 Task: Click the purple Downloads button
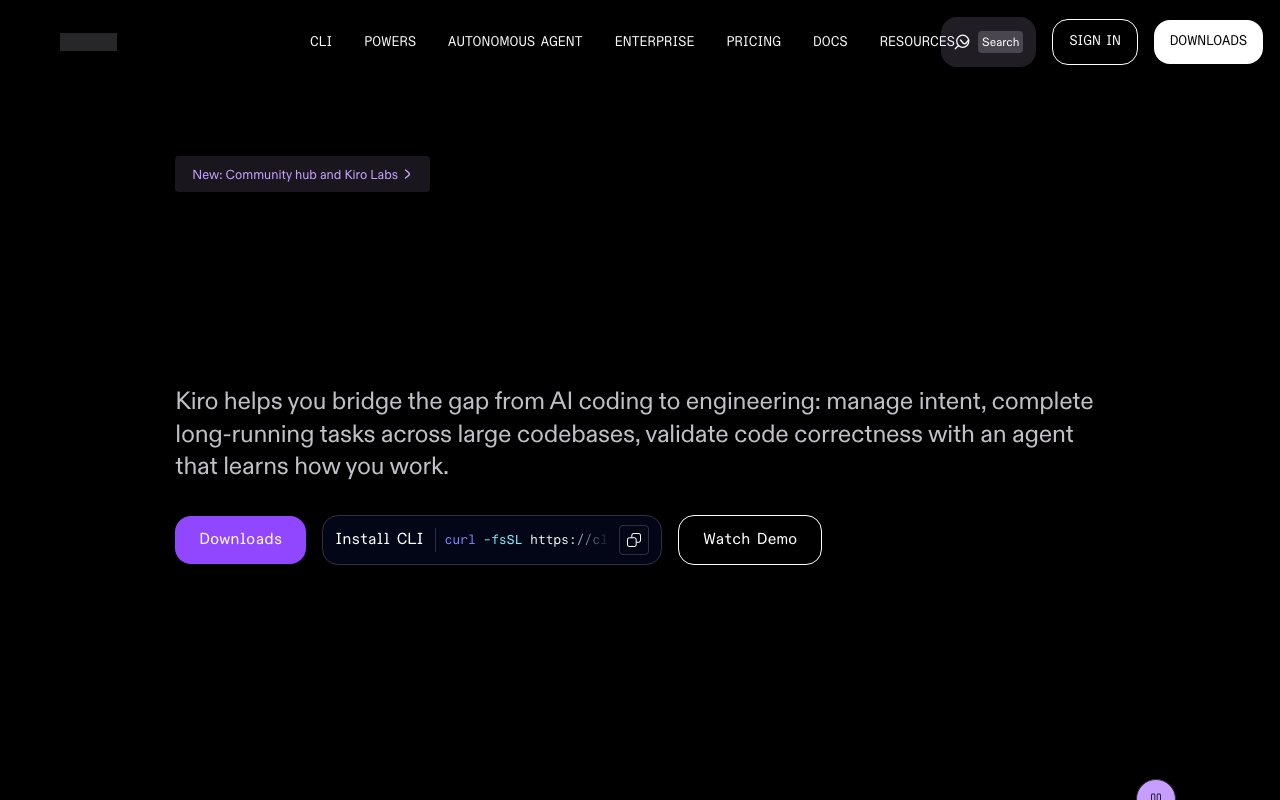(240, 540)
